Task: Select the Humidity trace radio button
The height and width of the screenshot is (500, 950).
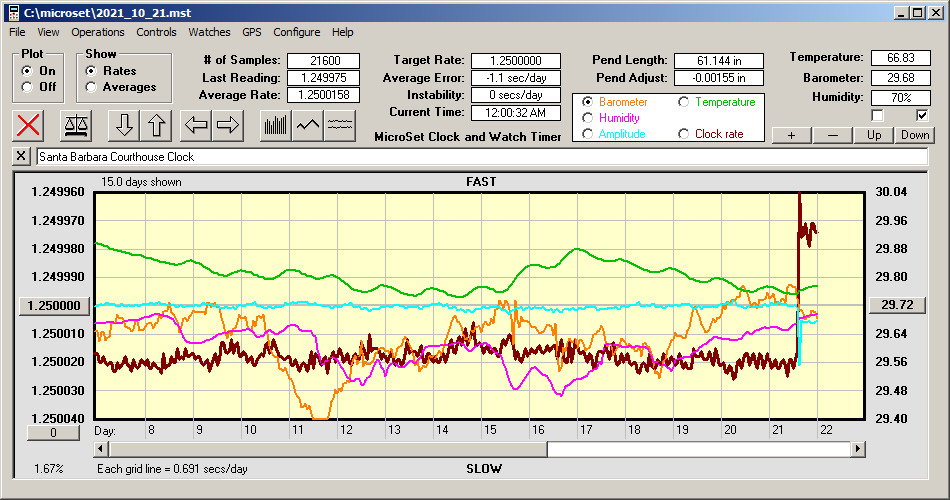Action: [x=587, y=118]
